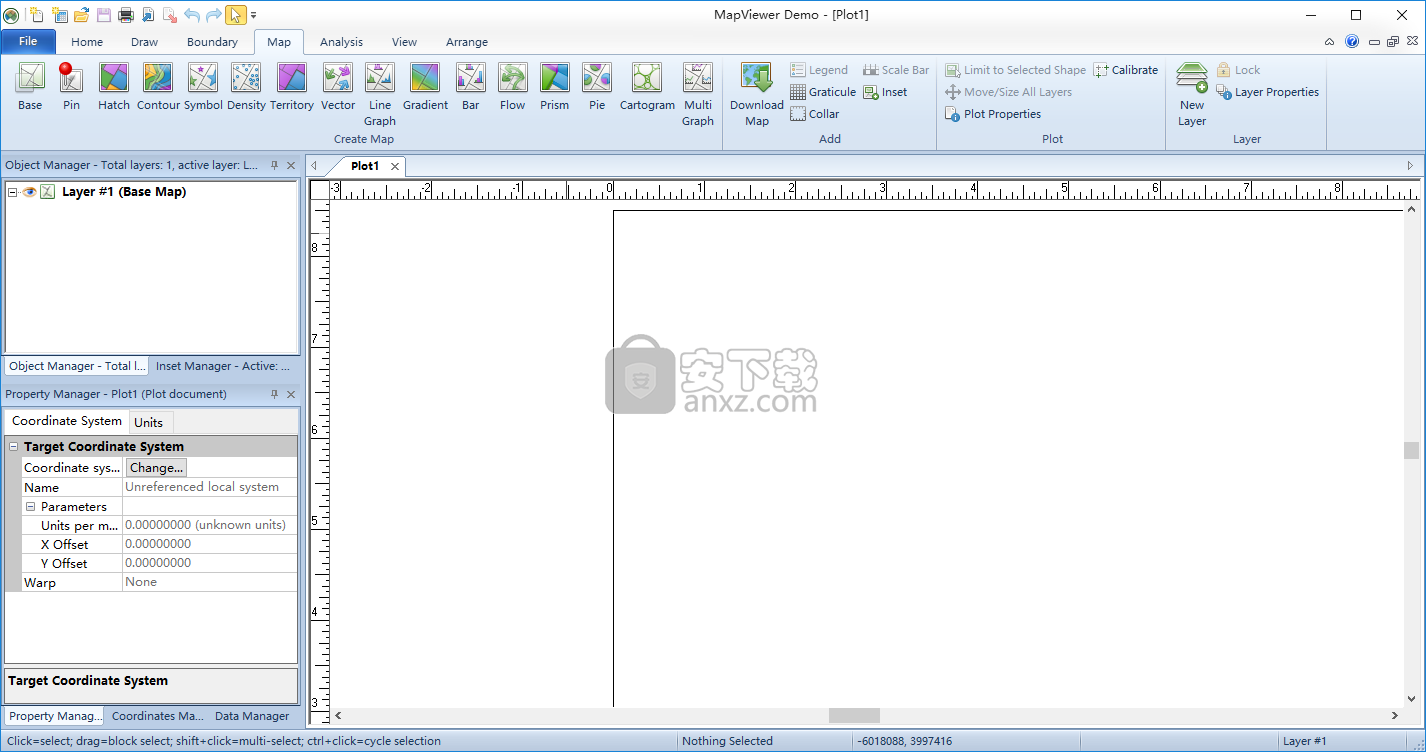Viewport: 1426px width, 752px height.
Task: Create a Symbol map
Action: click(203, 87)
